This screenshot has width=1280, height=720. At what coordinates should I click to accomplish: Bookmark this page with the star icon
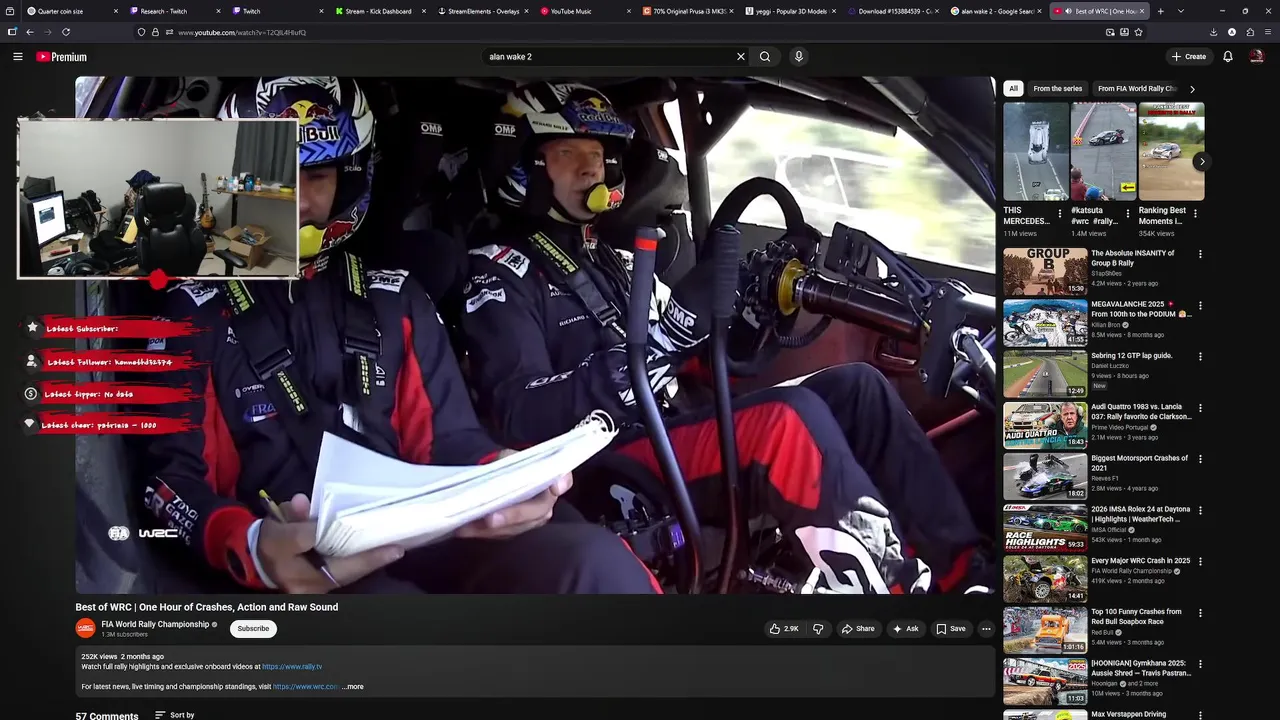(x=1138, y=32)
